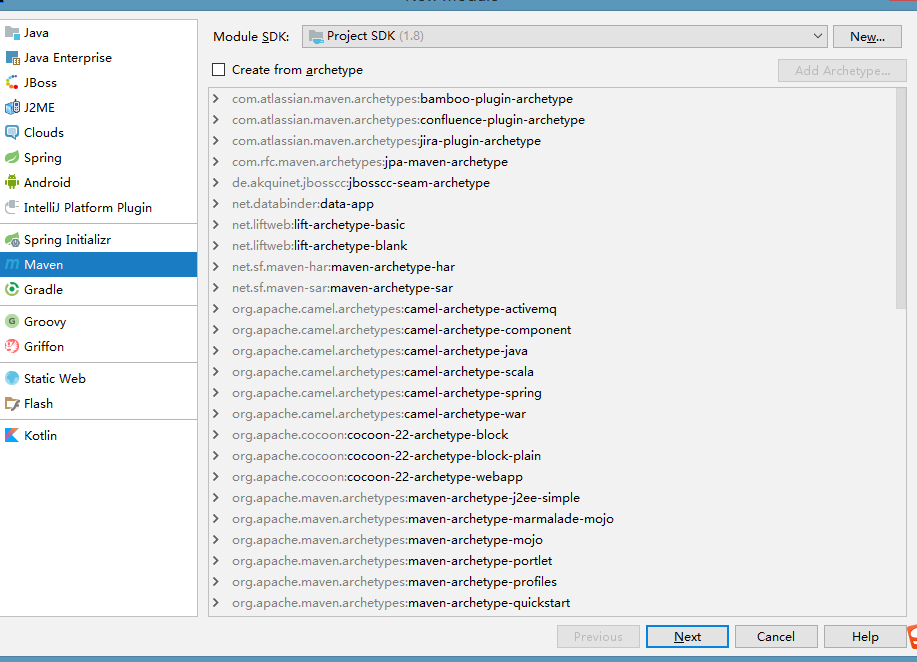Expand confluence-plugin-archetype entry

216,120
